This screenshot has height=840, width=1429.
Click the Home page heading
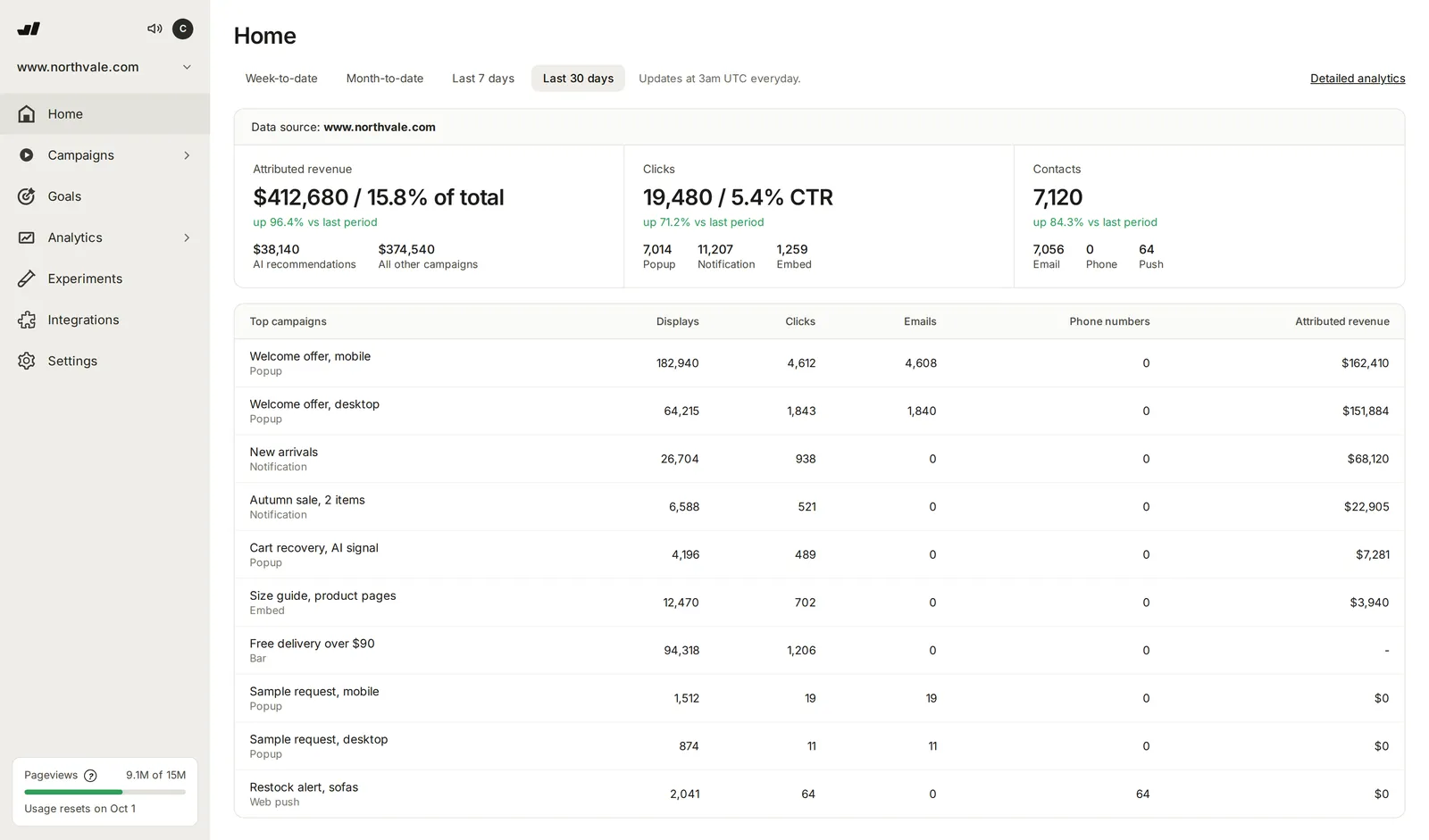point(264,36)
